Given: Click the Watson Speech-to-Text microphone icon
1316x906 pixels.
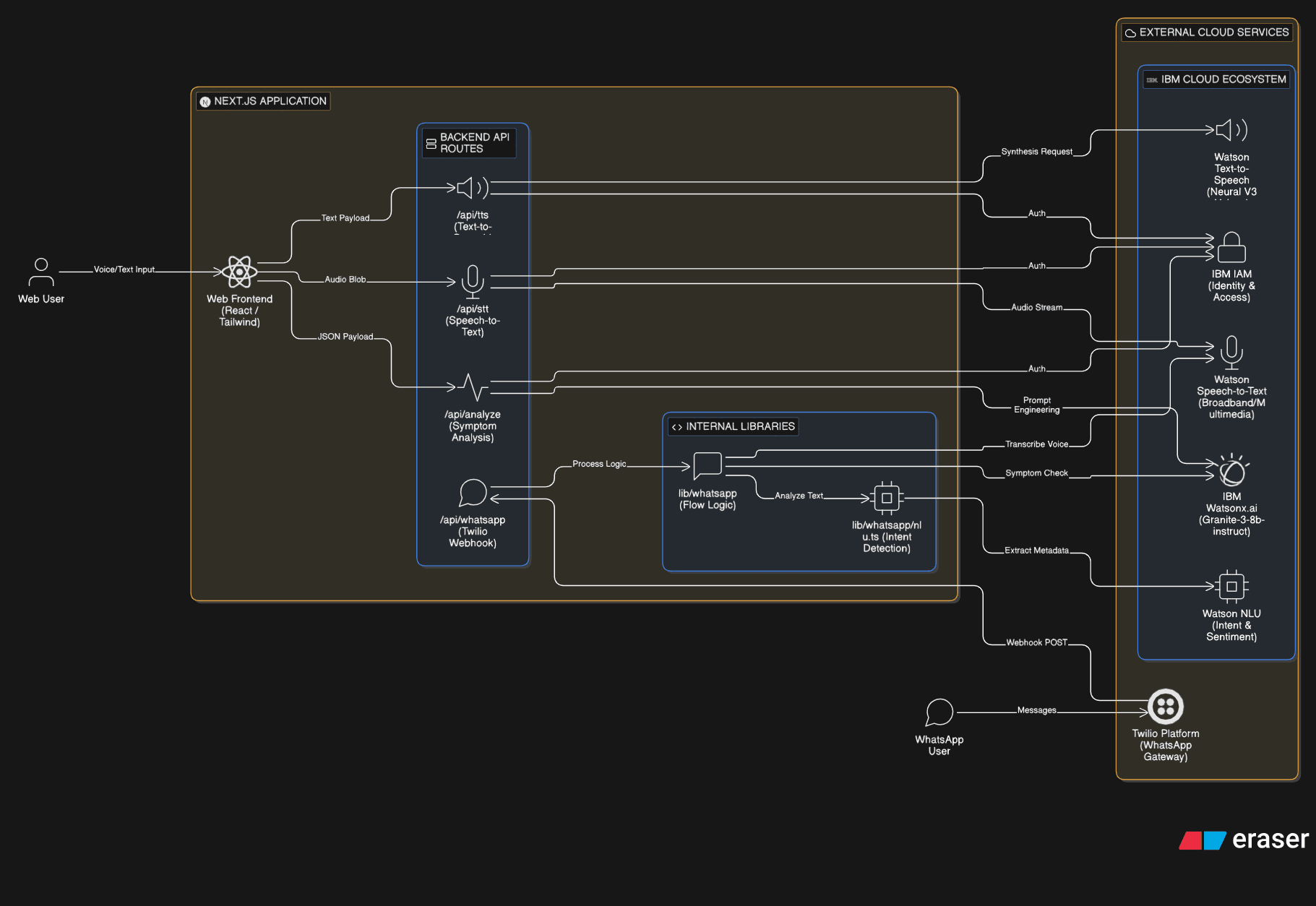Looking at the screenshot, I should [1231, 353].
